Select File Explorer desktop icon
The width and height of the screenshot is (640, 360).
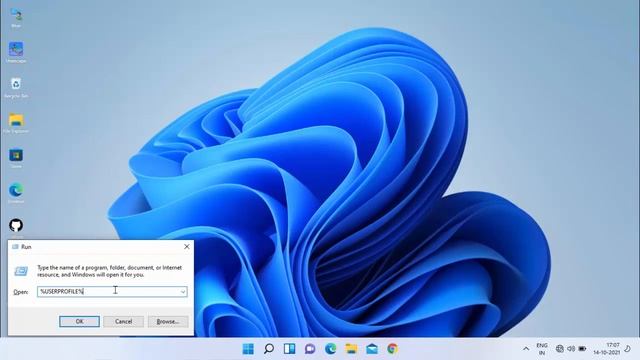tap(16, 123)
